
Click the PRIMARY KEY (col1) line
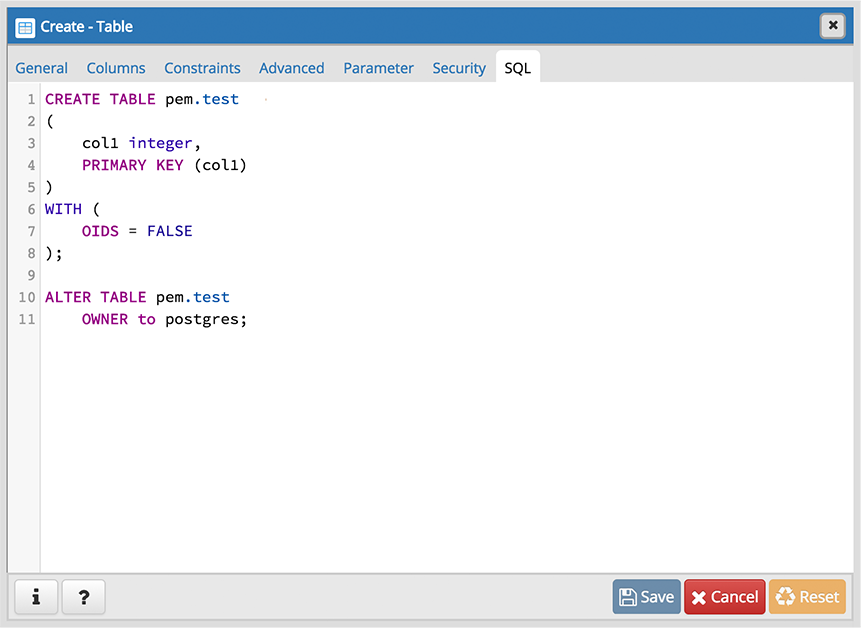point(164,165)
